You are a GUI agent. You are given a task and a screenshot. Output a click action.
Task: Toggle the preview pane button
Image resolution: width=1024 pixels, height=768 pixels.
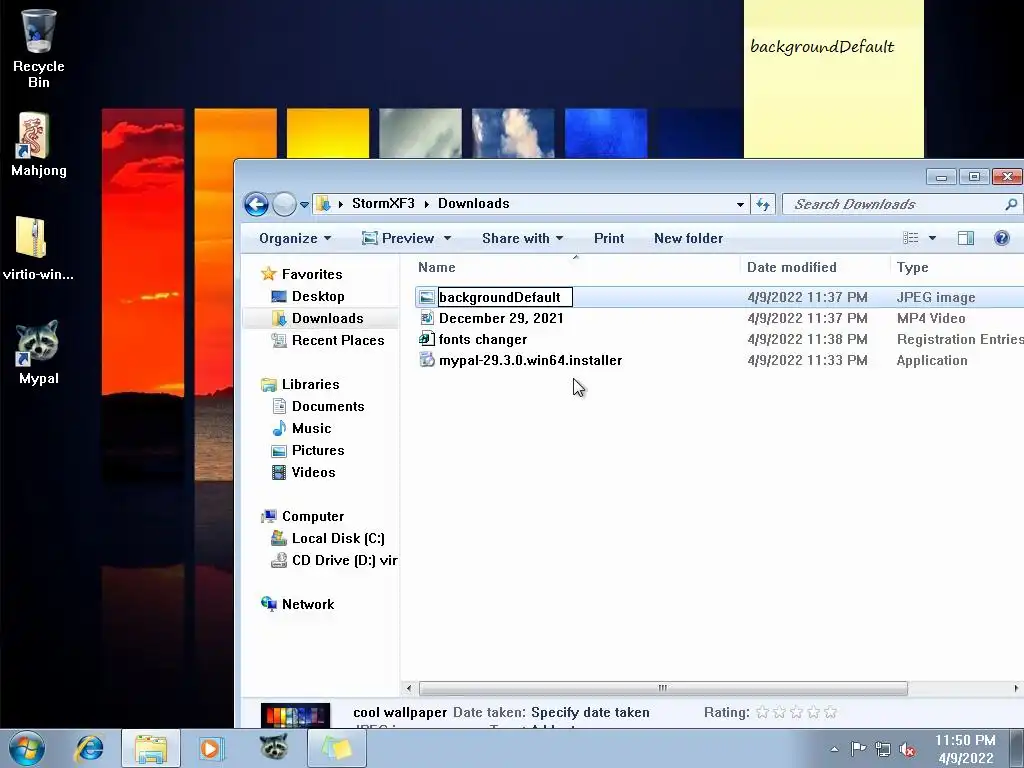point(966,238)
